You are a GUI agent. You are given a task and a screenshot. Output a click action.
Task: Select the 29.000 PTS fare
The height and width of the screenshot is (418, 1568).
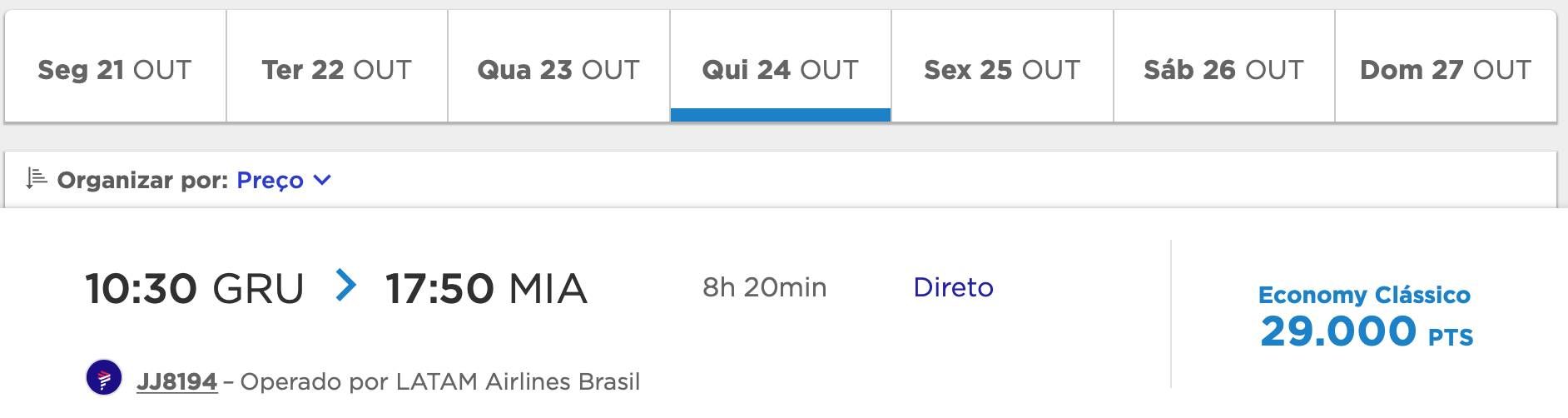1365,332
